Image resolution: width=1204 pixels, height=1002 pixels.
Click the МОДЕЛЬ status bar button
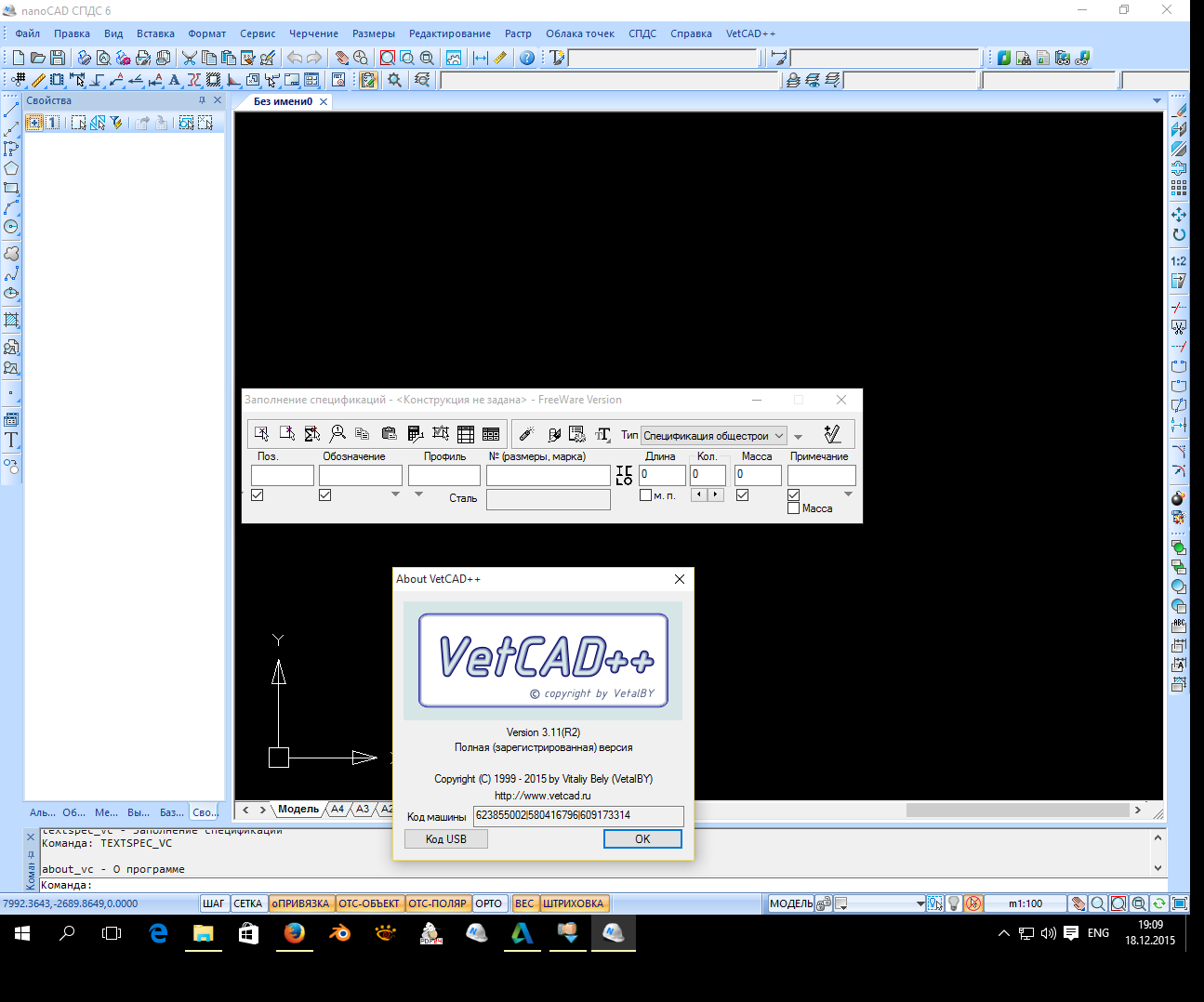point(791,903)
